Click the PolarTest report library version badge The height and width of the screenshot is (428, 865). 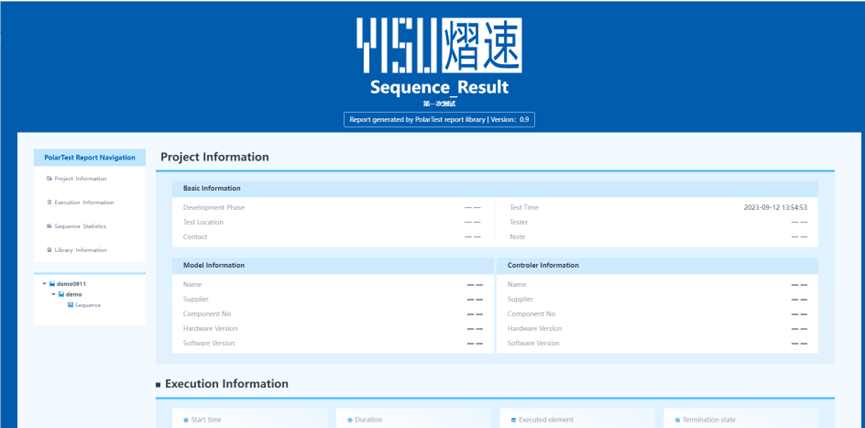click(439, 120)
